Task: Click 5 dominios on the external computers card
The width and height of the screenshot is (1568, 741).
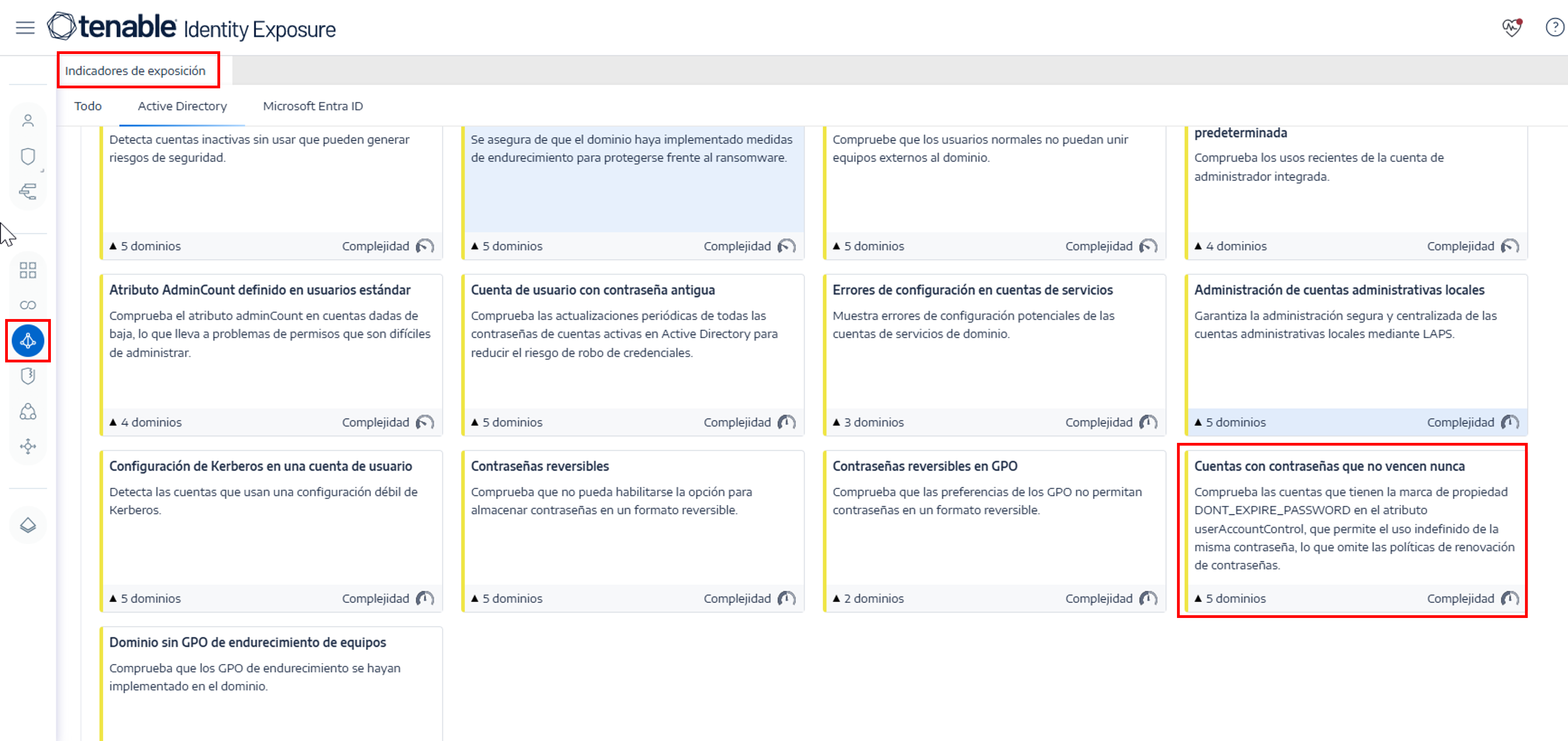Action: click(868, 246)
